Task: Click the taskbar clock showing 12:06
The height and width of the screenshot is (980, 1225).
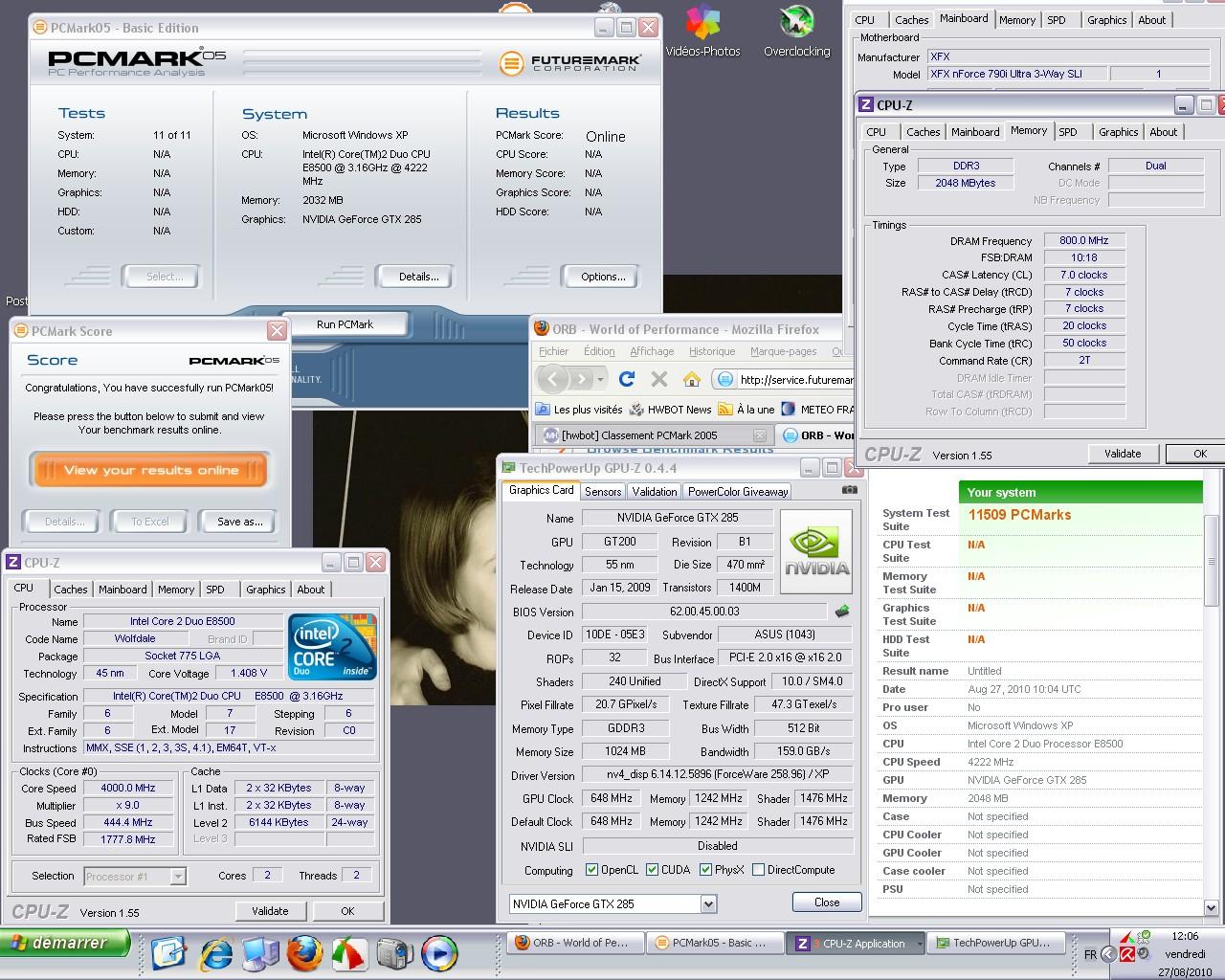Action: click(1185, 936)
